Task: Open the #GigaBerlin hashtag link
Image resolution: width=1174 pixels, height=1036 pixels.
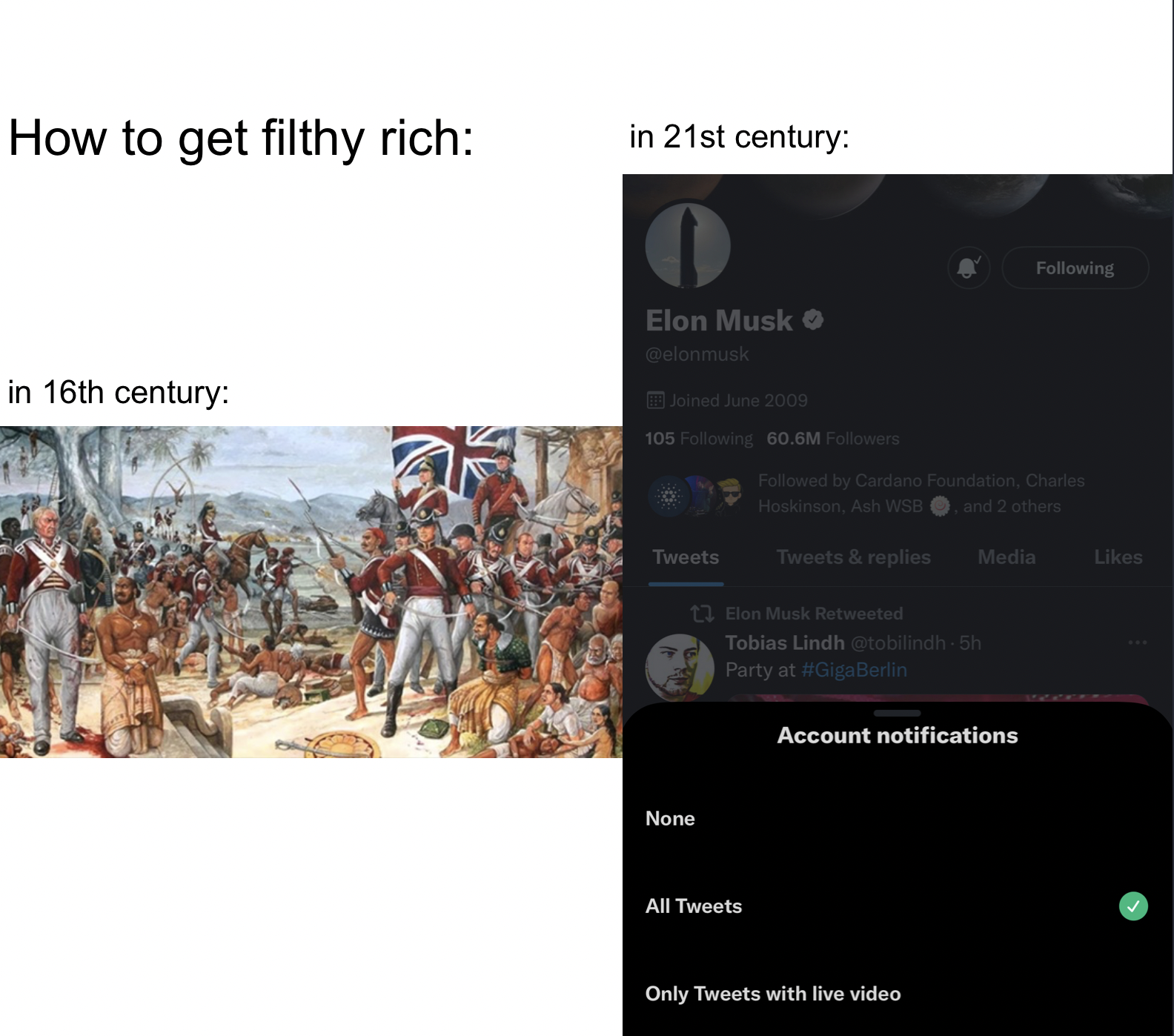Action: pyautogui.click(x=854, y=670)
